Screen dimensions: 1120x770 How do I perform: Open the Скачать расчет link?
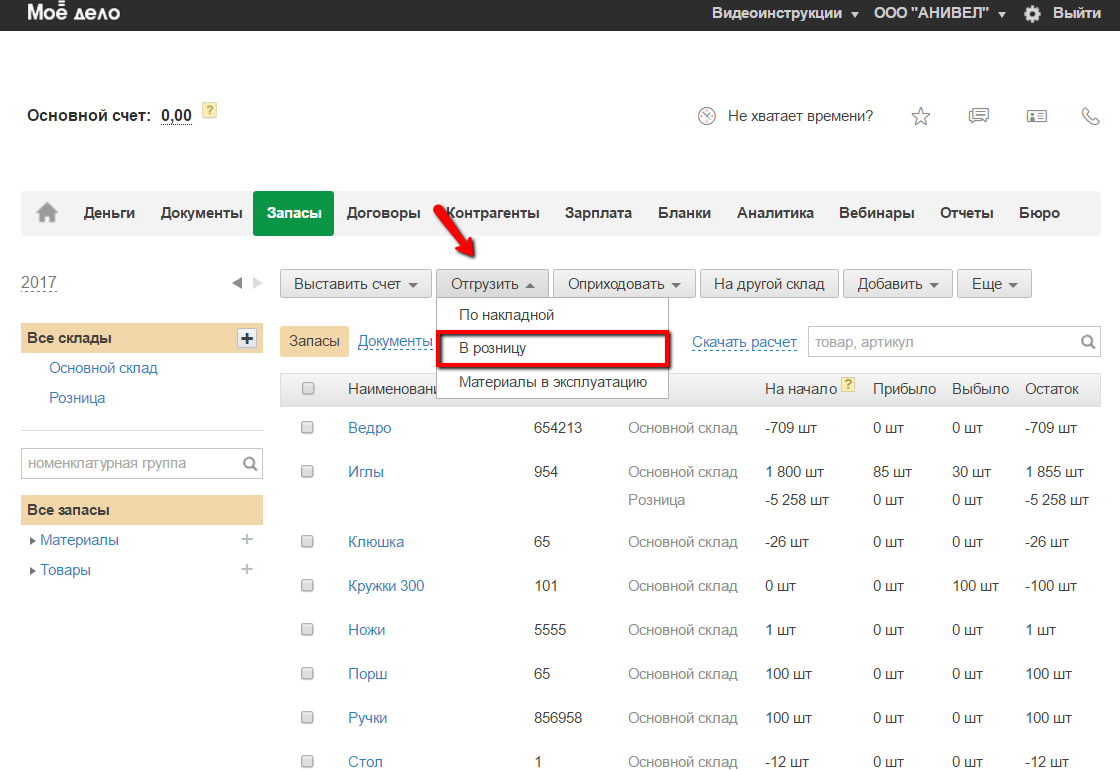point(744,342)
